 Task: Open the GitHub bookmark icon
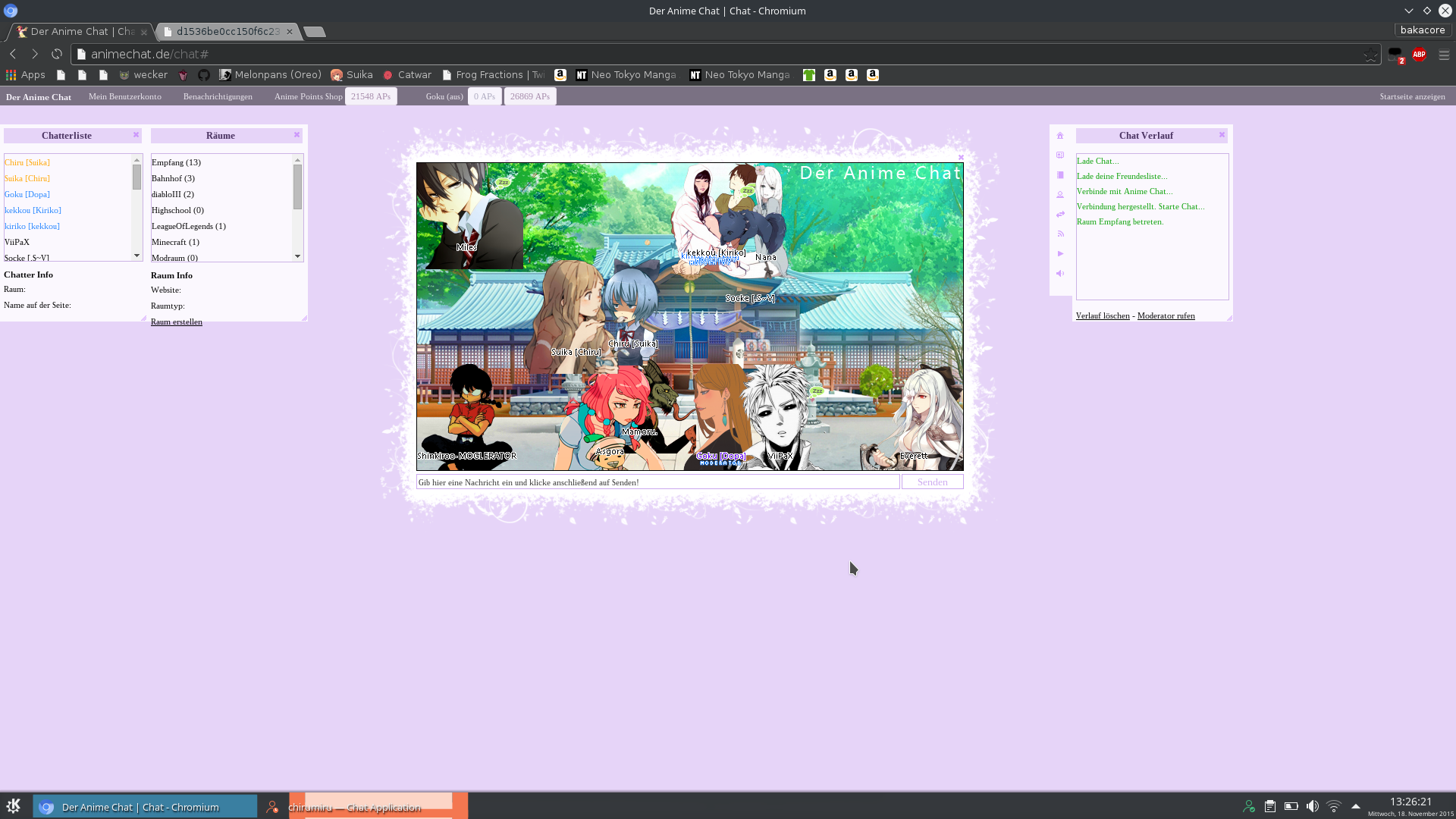point(204,75)
